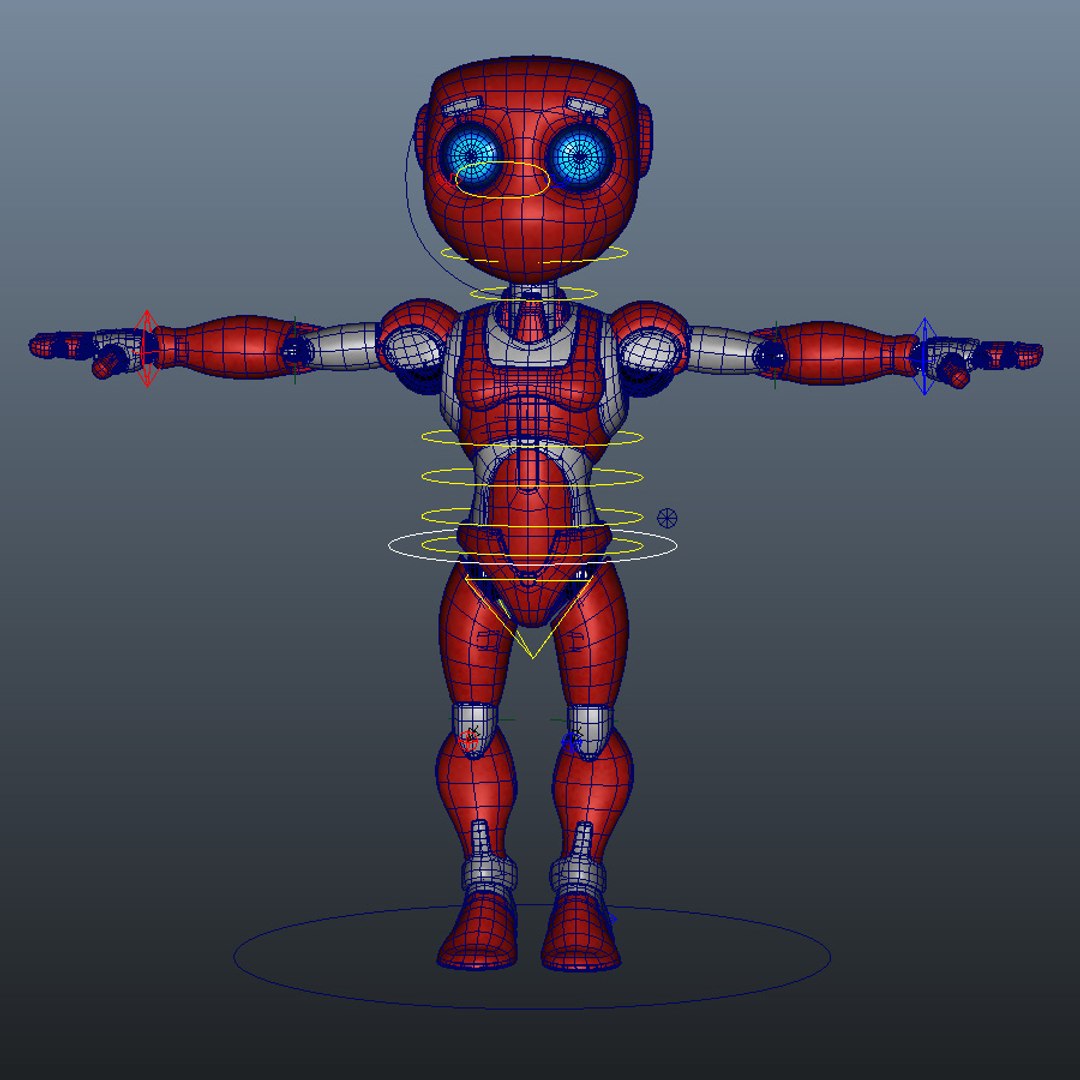
Task: Select green elbow locator on blue-wrist arm
Action: click(x=776, y=355)
